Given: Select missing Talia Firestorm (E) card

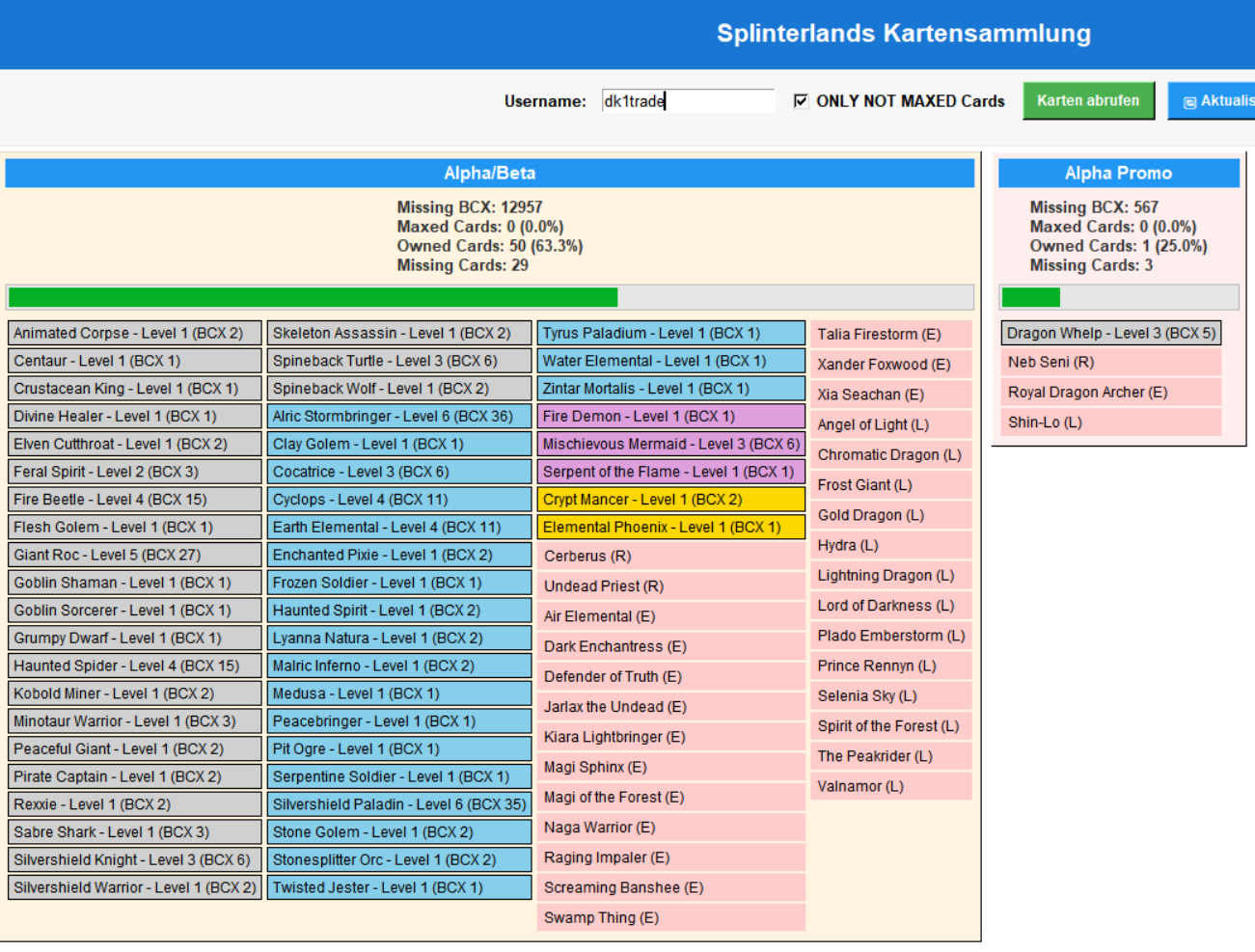Looking at the screenshot, I should coord(890,335).
